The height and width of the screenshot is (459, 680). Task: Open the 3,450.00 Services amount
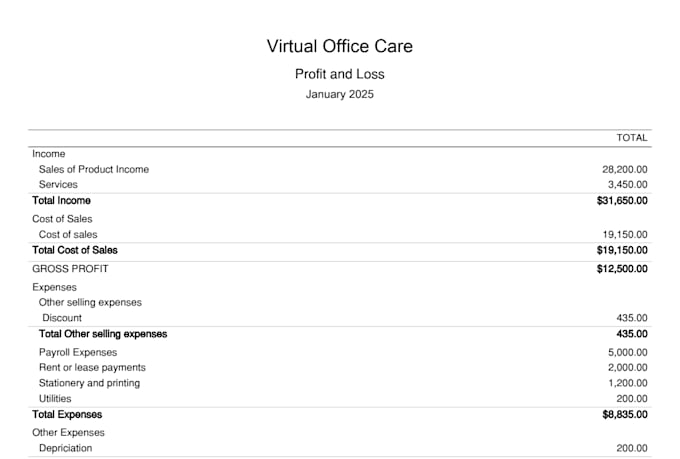[628, 185]
